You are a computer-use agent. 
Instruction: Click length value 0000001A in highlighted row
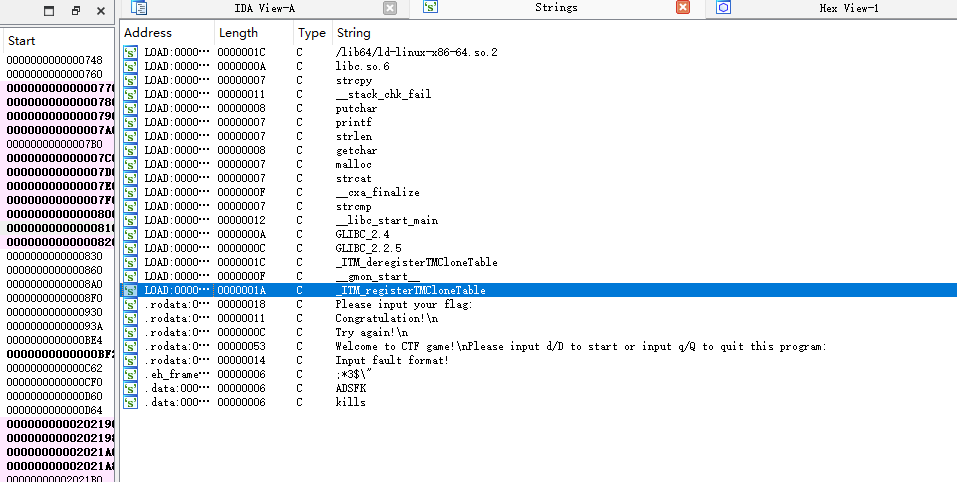(241, 290)
